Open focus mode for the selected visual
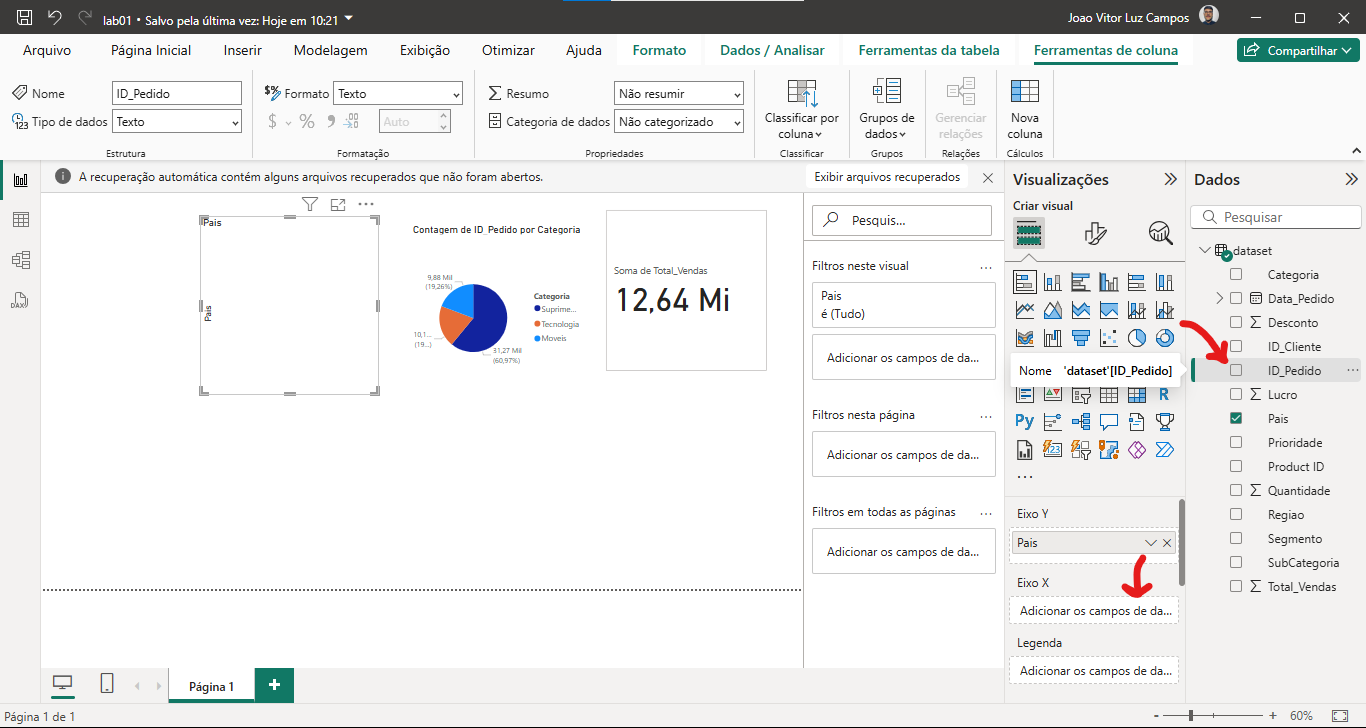The height and width of the screenshot is (728, 1366). coord(338,205)
